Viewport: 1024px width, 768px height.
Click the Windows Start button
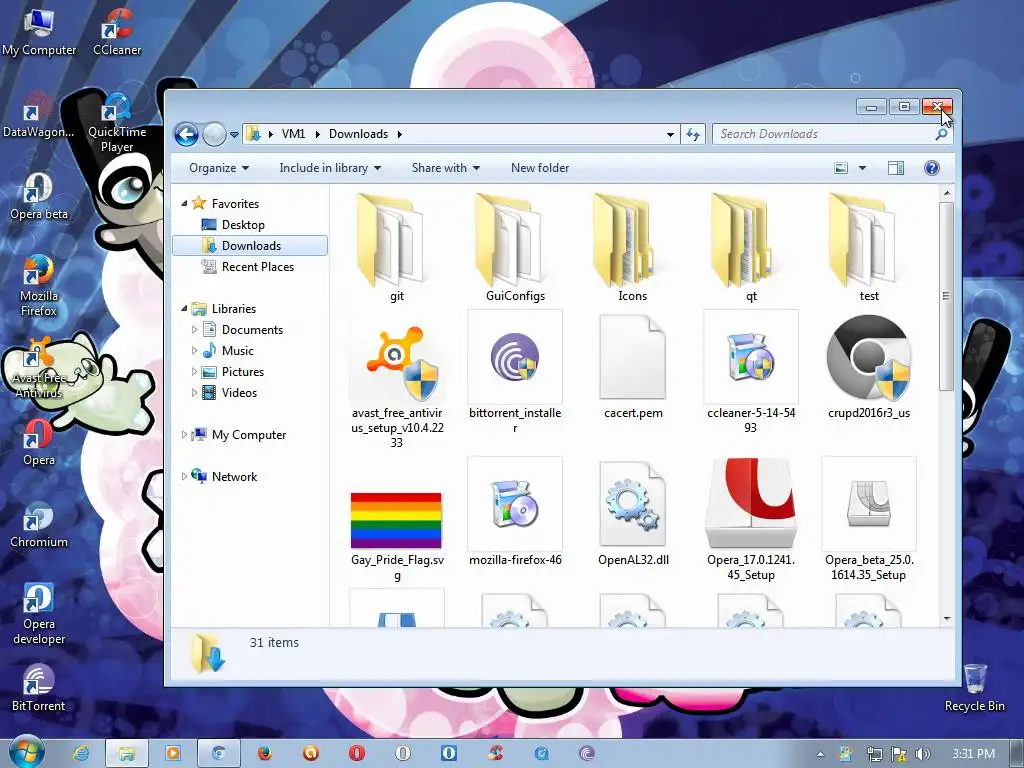(26, 752)
